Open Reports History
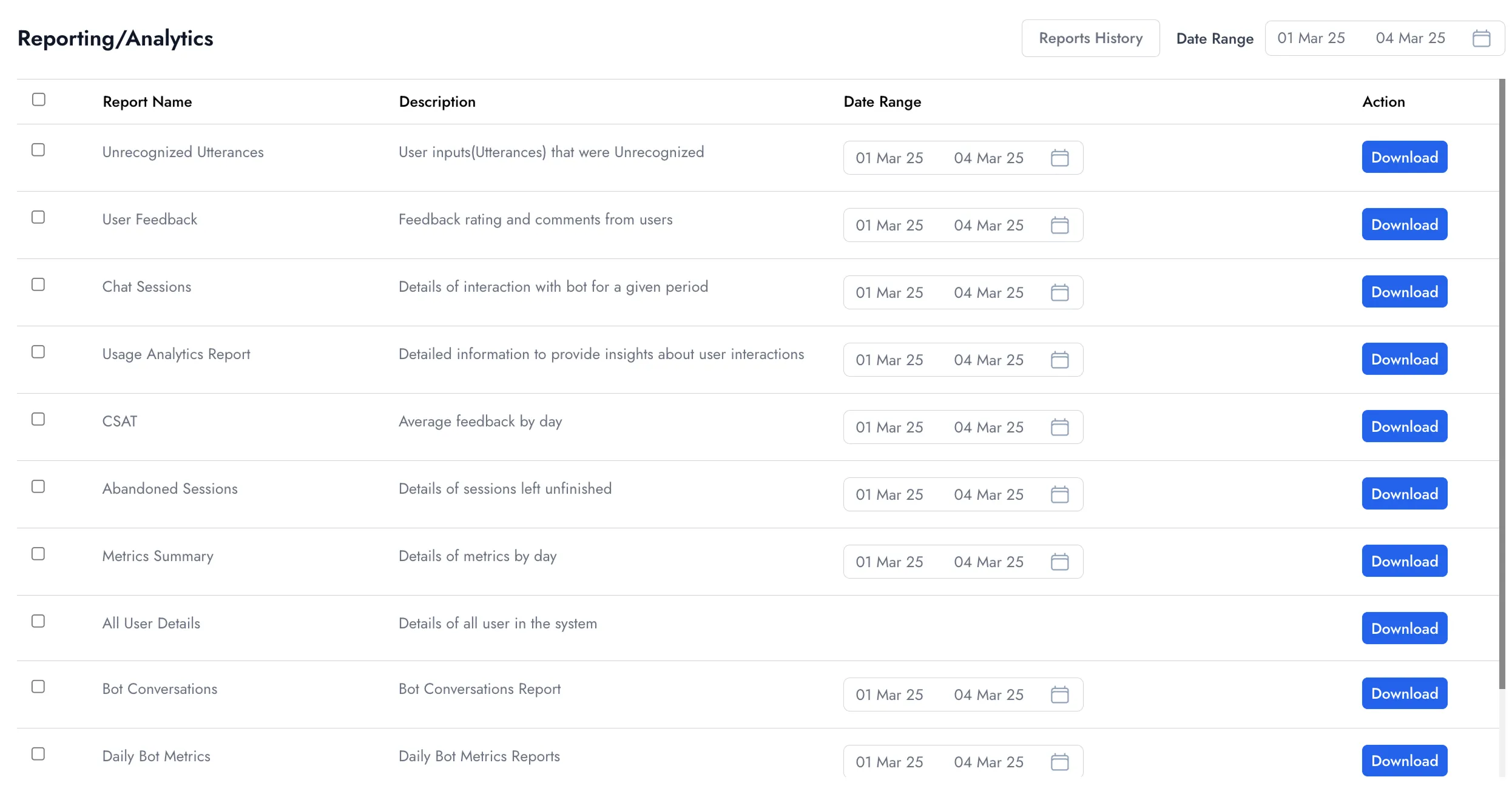The image size is (1512, 797). pyautogui.click(x=1090, y=38)
